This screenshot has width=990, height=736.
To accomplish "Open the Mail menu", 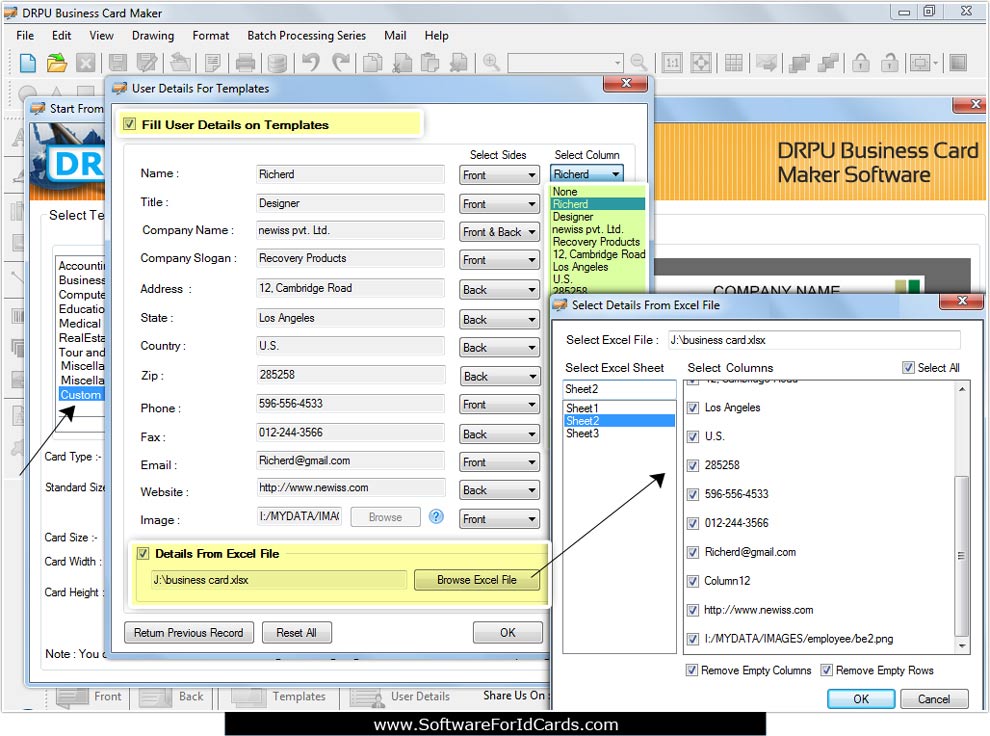I will point(395,35).
